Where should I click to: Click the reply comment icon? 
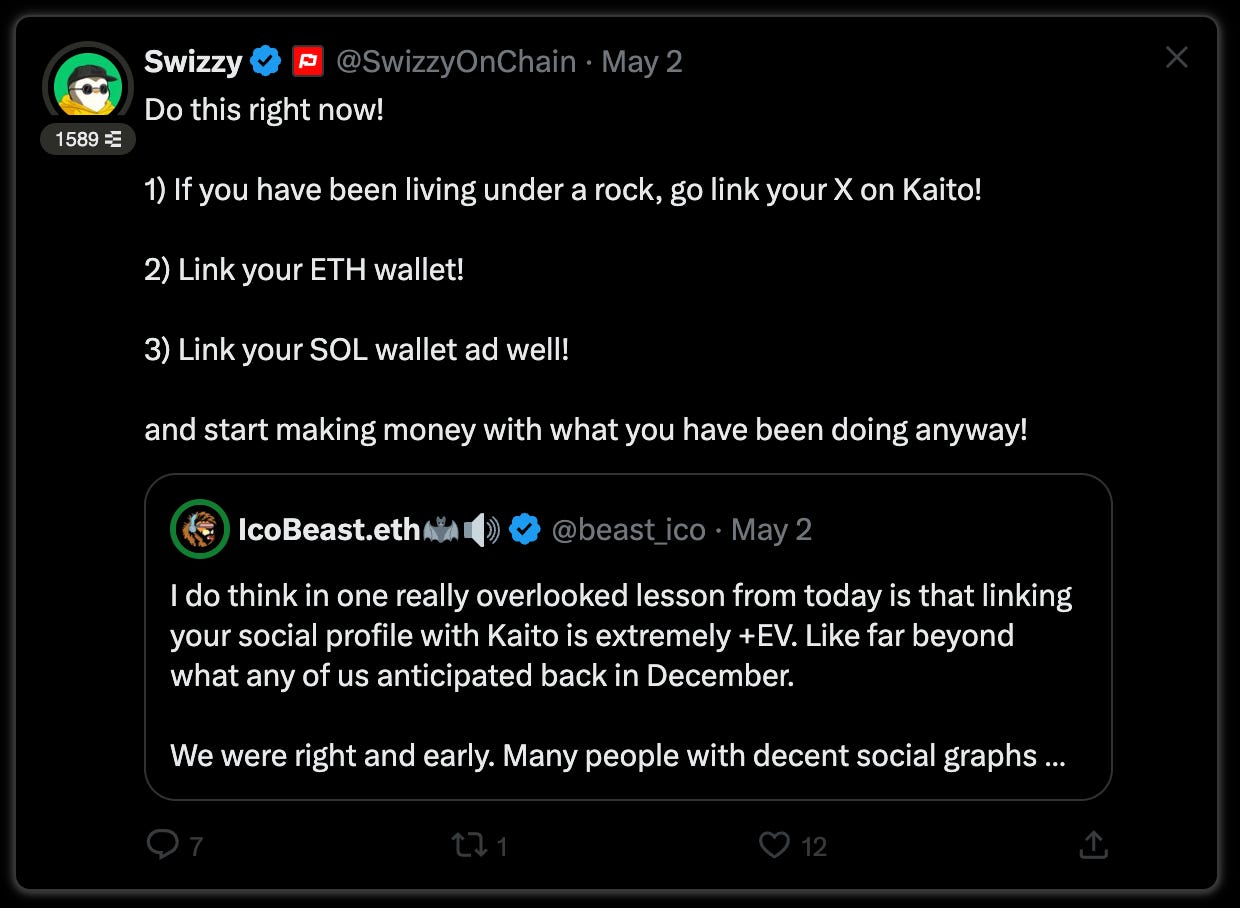162,846
